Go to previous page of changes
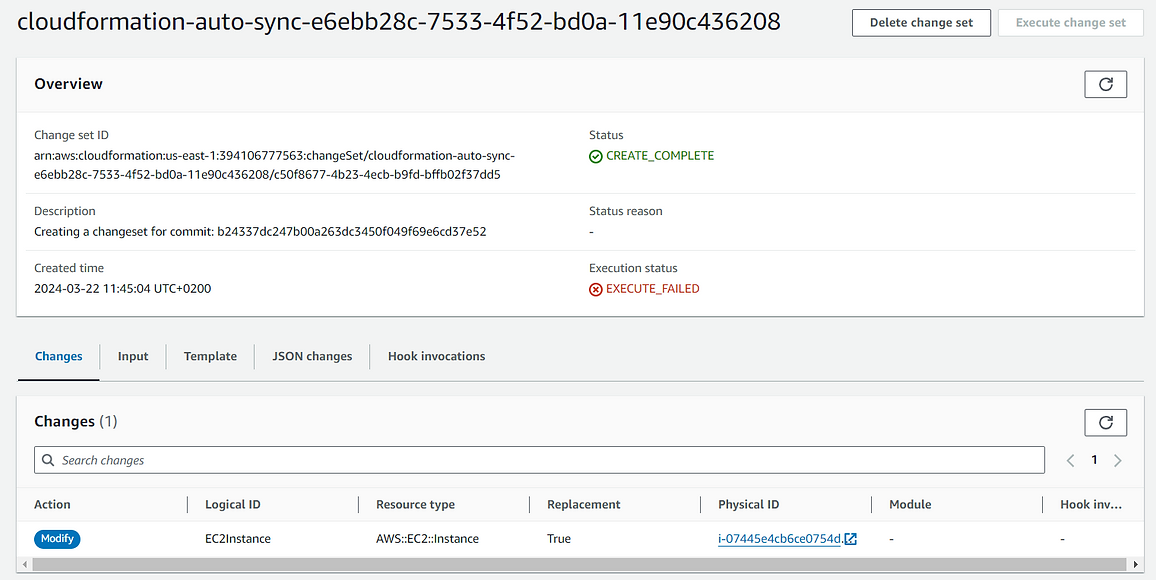This screenshot has height=580, width=1156. pyautogui.click(x=1070, y=461)
